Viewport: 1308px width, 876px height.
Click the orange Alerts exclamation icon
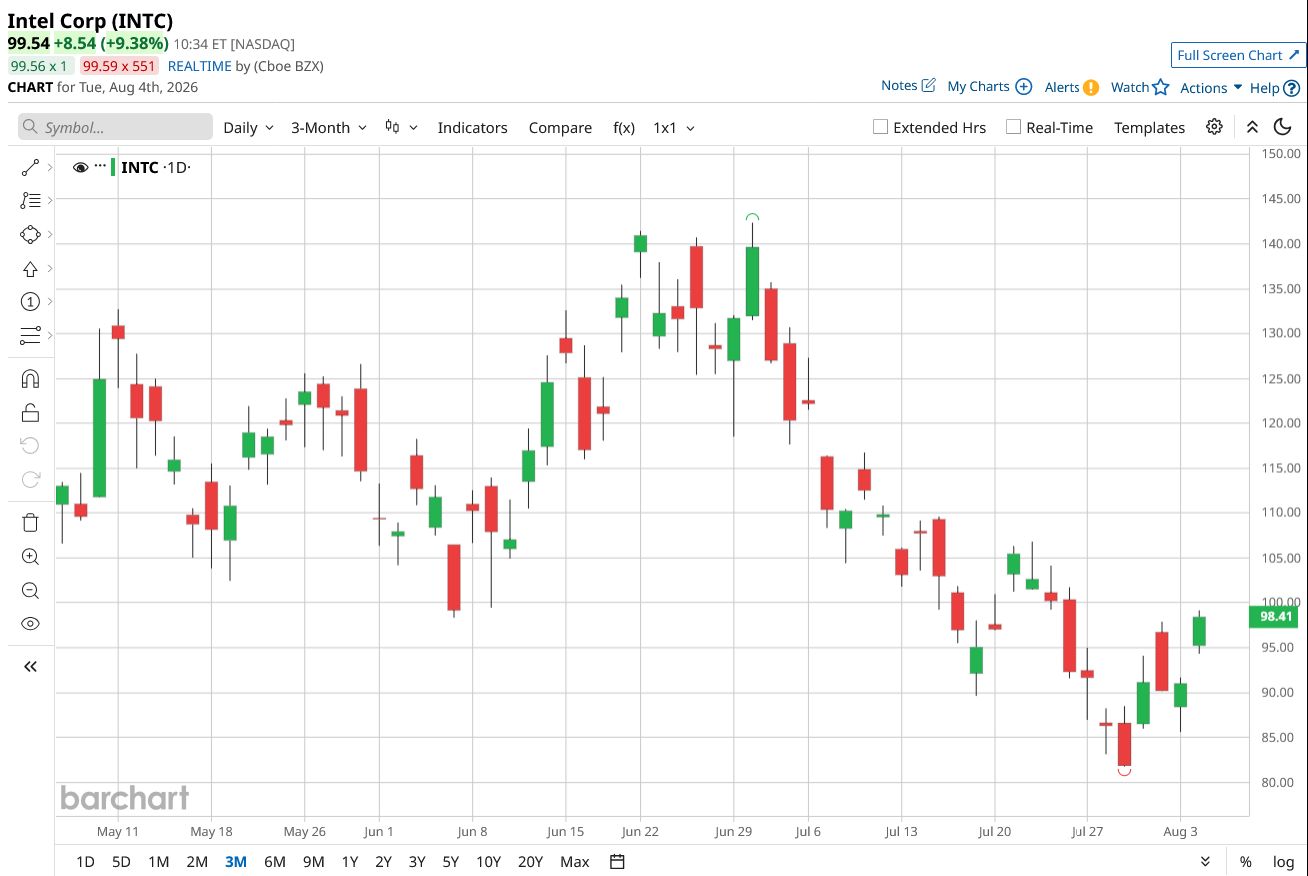1091,87
